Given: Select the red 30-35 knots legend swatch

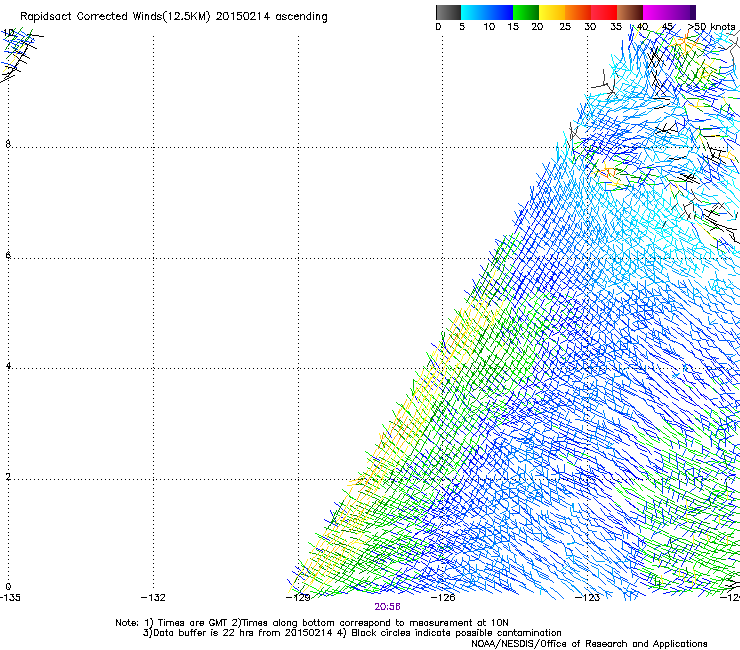Looking at the screenshot, I should pyautogui.click(x=604, y=12).
